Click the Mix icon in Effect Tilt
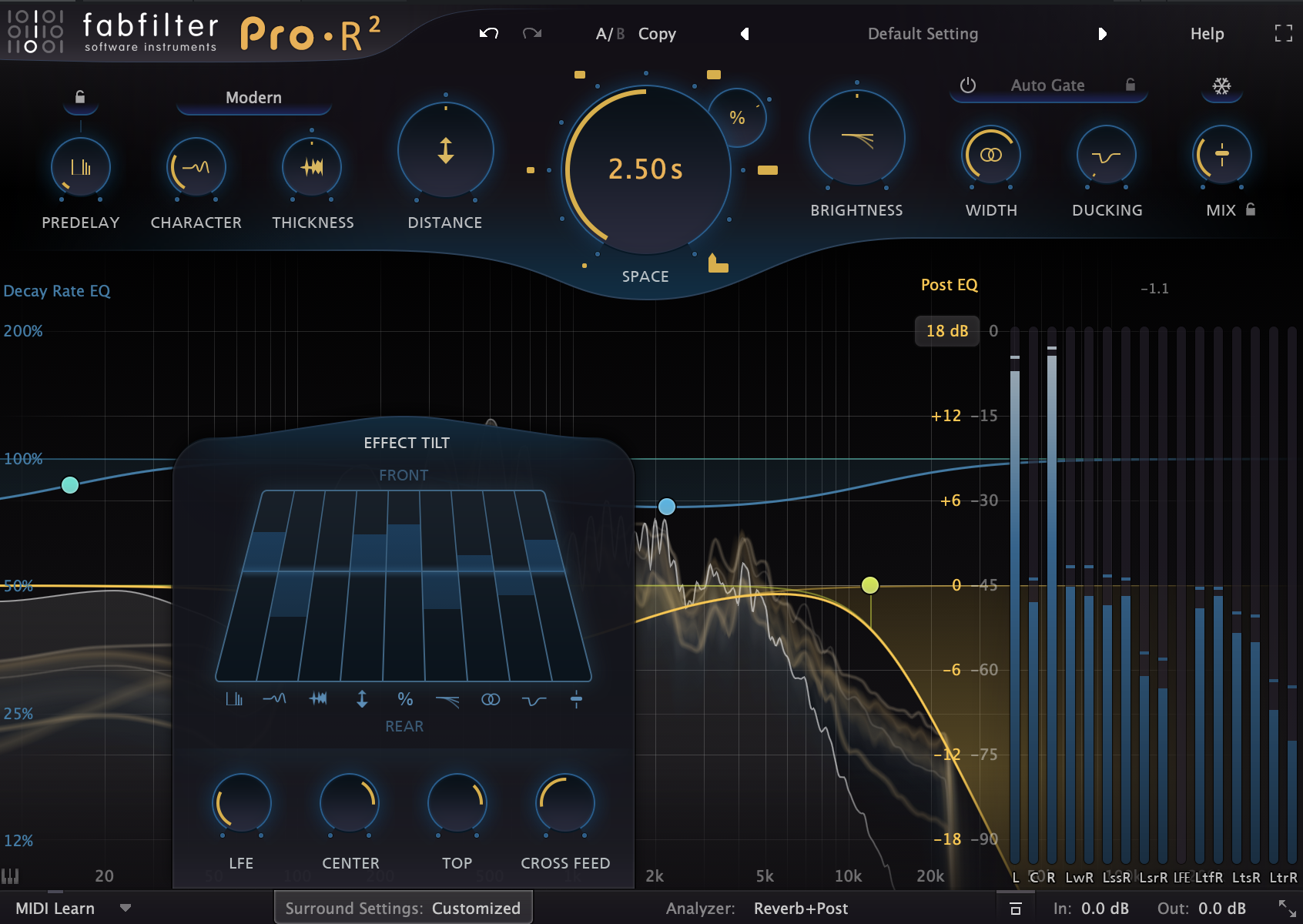The height and width of the screenshot is (924, 1303). 576,699
